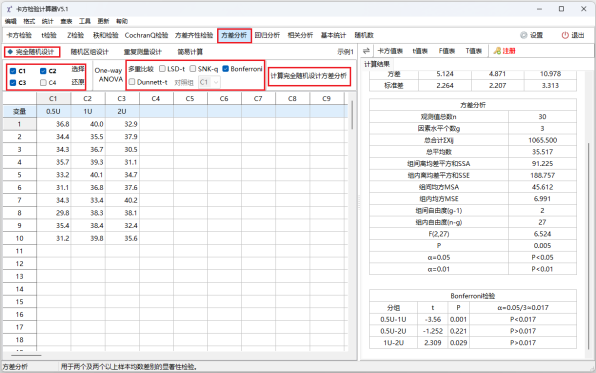Select the C4 column header
Screen dimensions: 596x373
(x=156, y=98)
